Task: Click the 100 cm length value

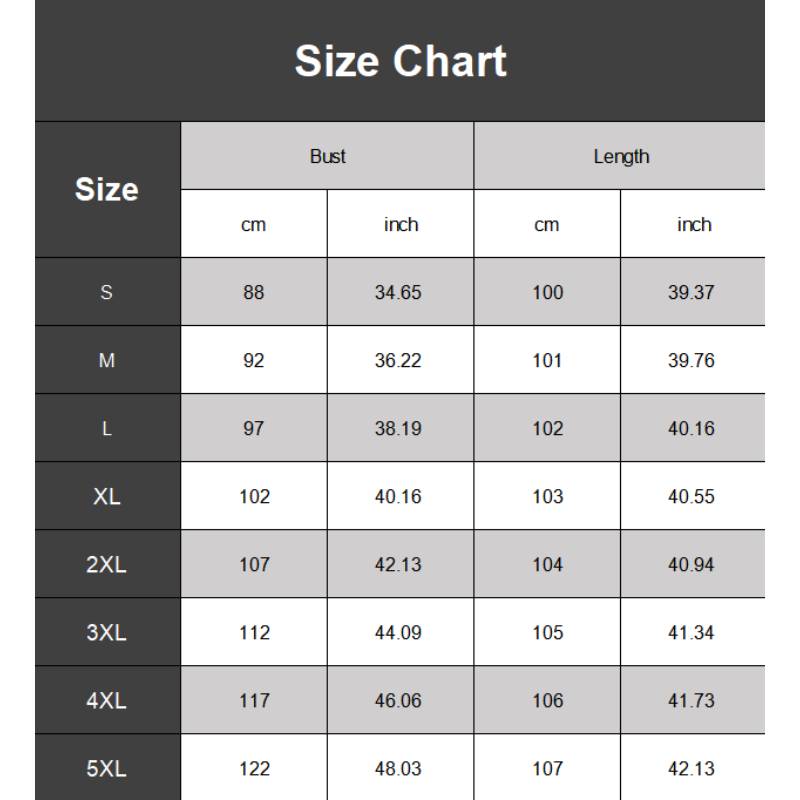Action: pyautogui.click(x=547, y=293)
